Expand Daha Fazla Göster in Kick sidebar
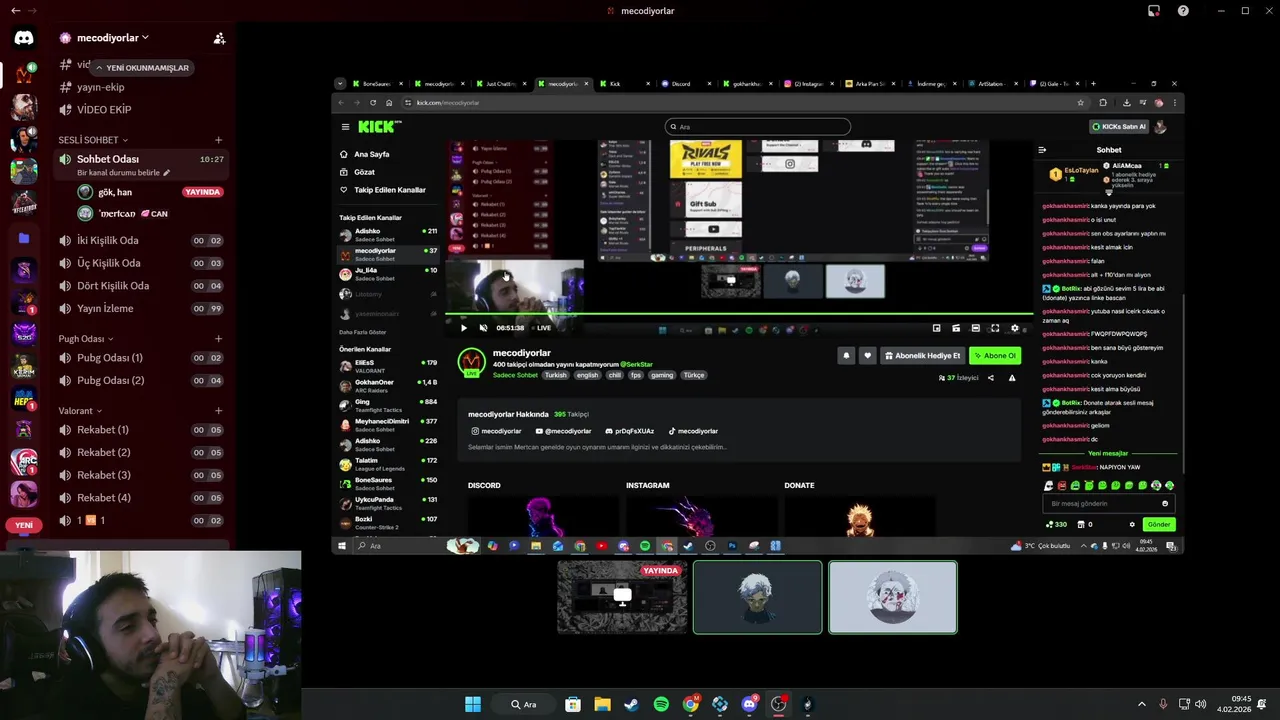 tap(362, 332)
